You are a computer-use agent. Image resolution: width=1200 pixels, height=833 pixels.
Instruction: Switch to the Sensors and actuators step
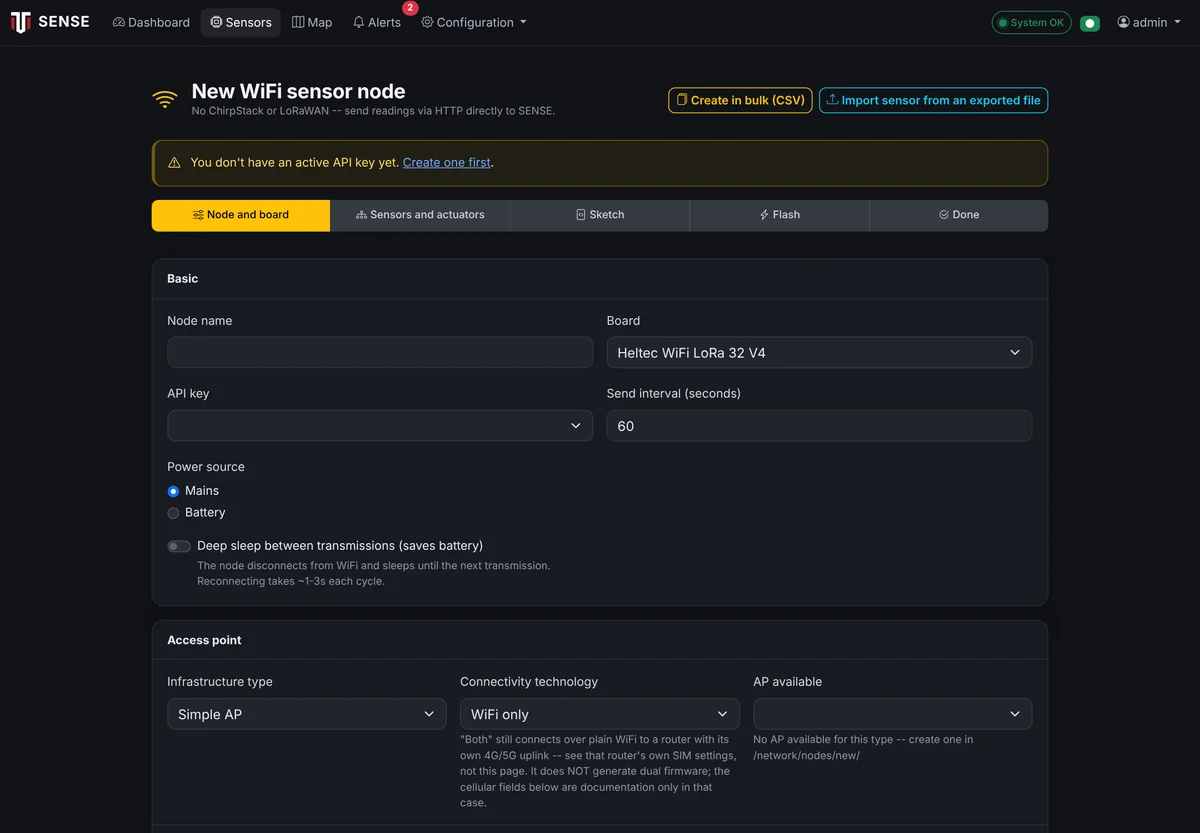[x=420, y=215]
